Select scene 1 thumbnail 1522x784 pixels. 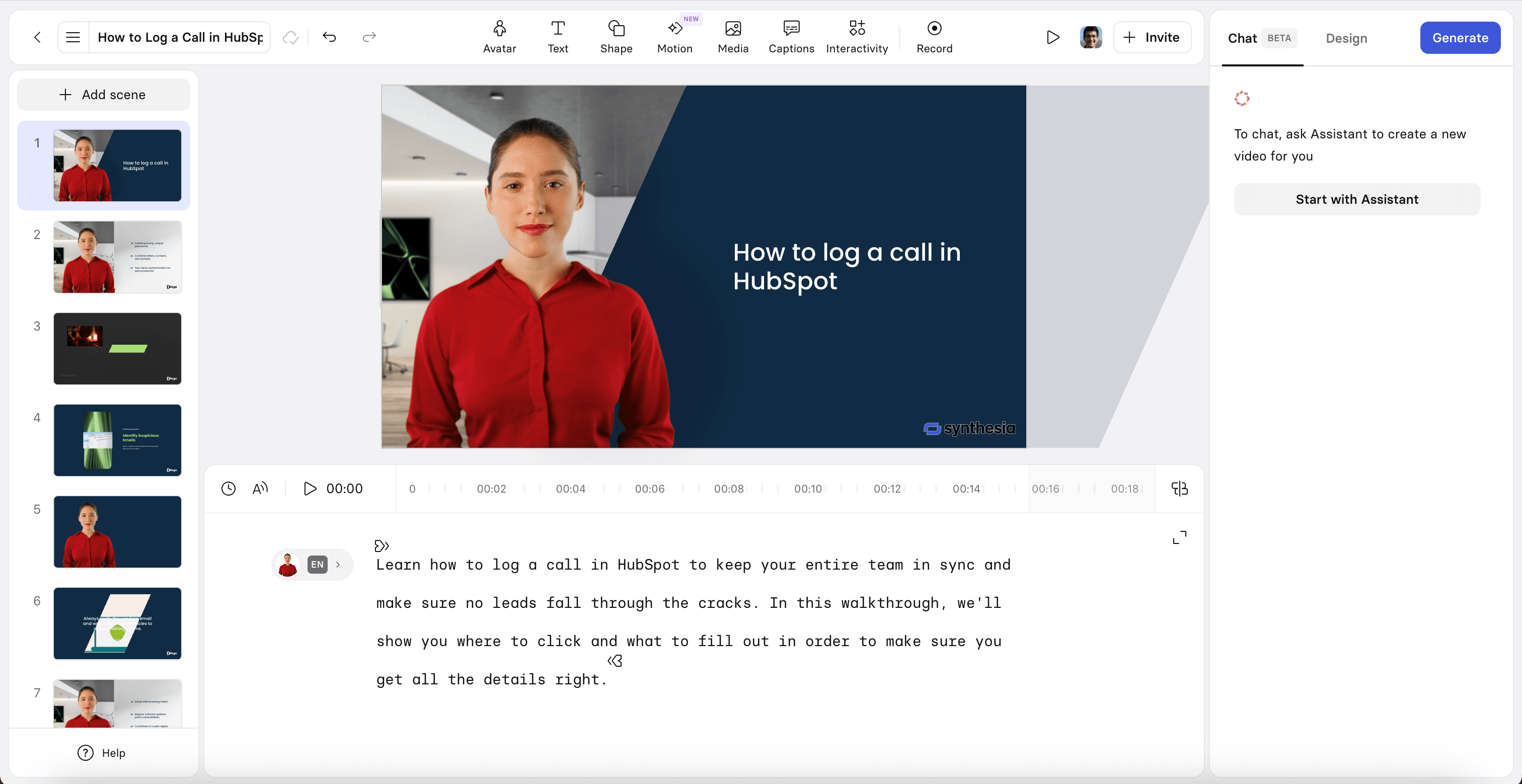pos(118,166)
